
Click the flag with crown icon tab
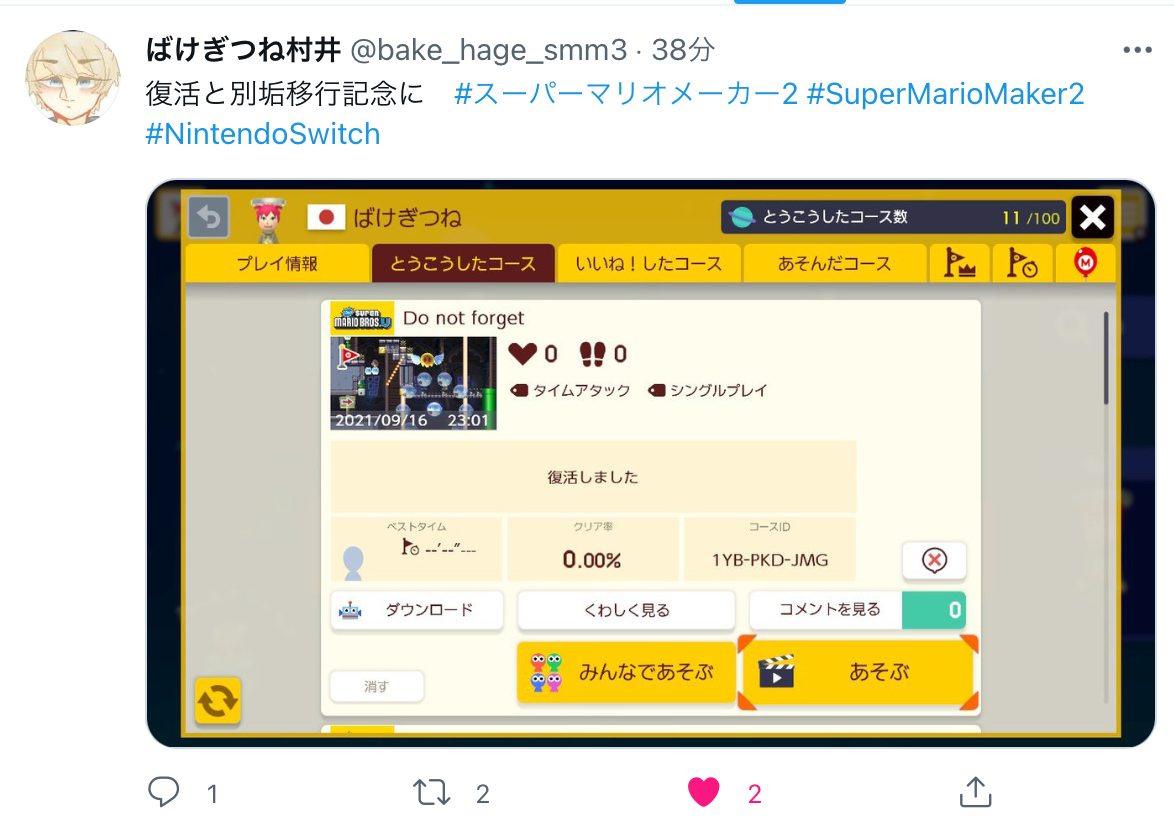pos(959,264)
